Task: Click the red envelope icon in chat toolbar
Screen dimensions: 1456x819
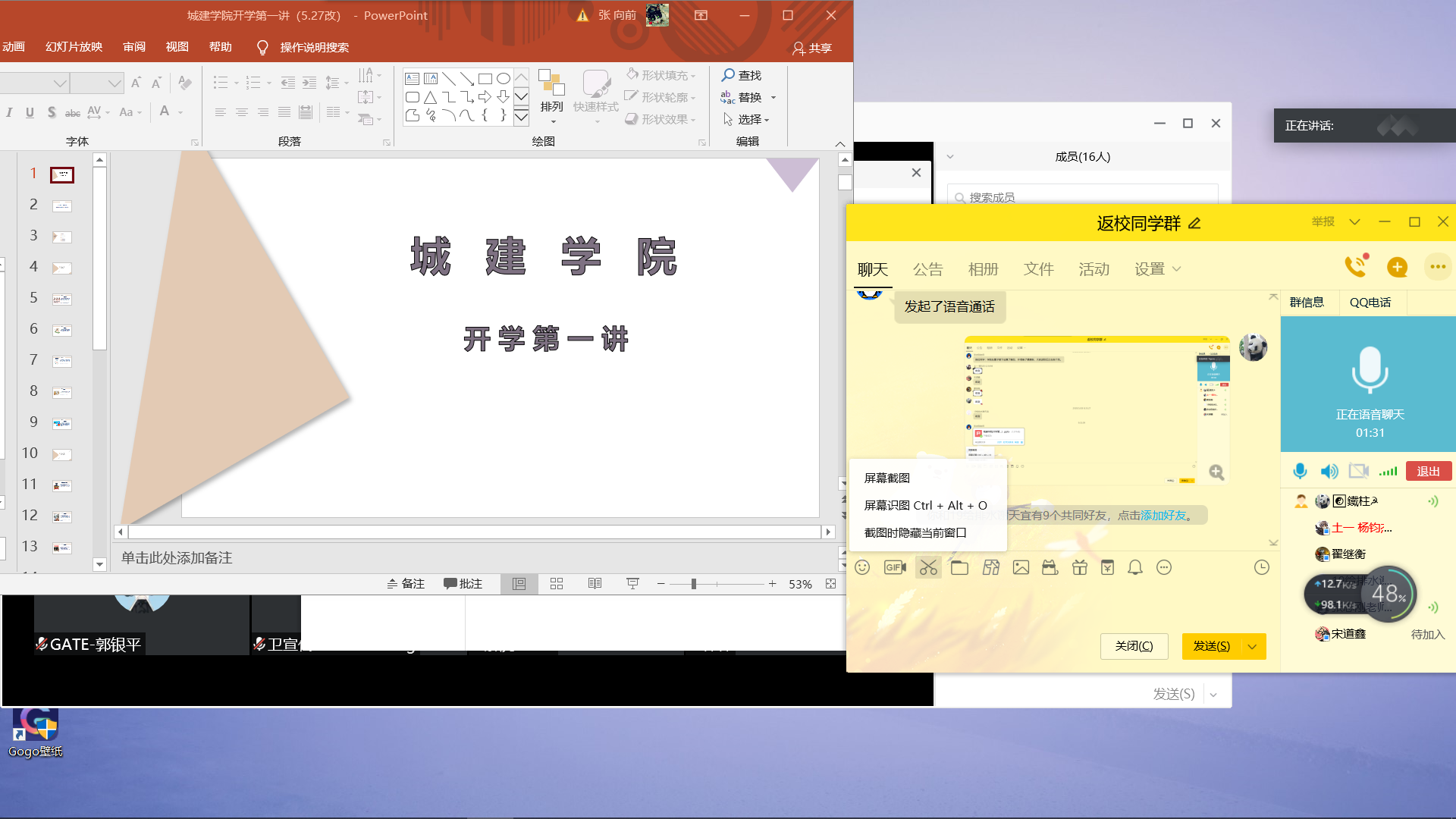Action: pos(1107,567)
